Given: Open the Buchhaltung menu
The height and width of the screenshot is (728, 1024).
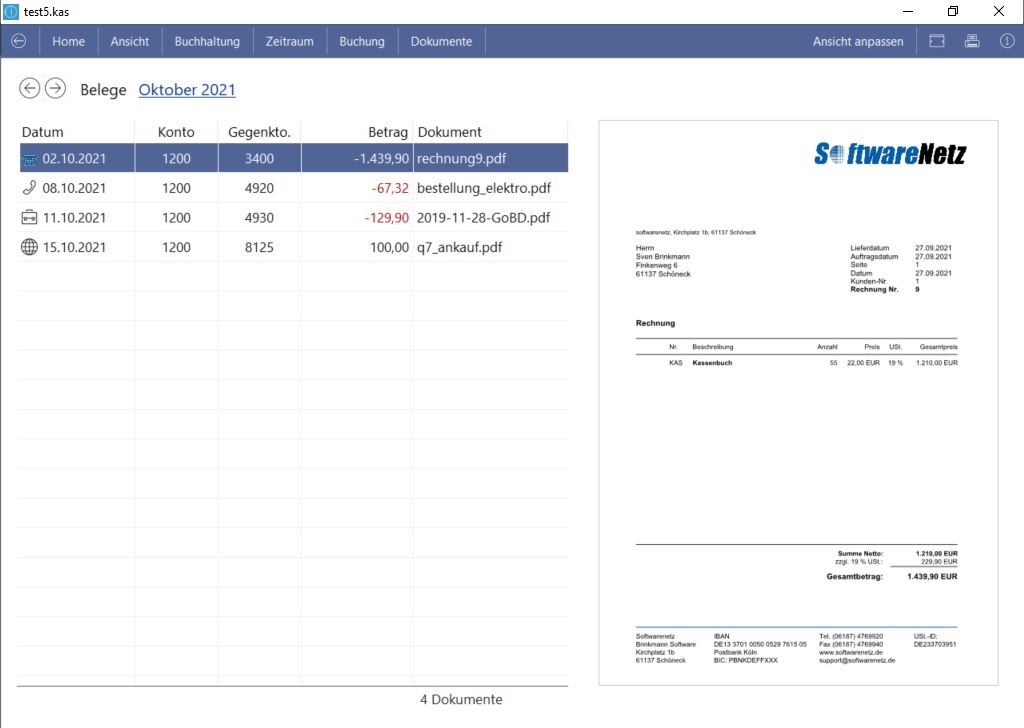Looking at the screenshot, I should coord(207,41).
